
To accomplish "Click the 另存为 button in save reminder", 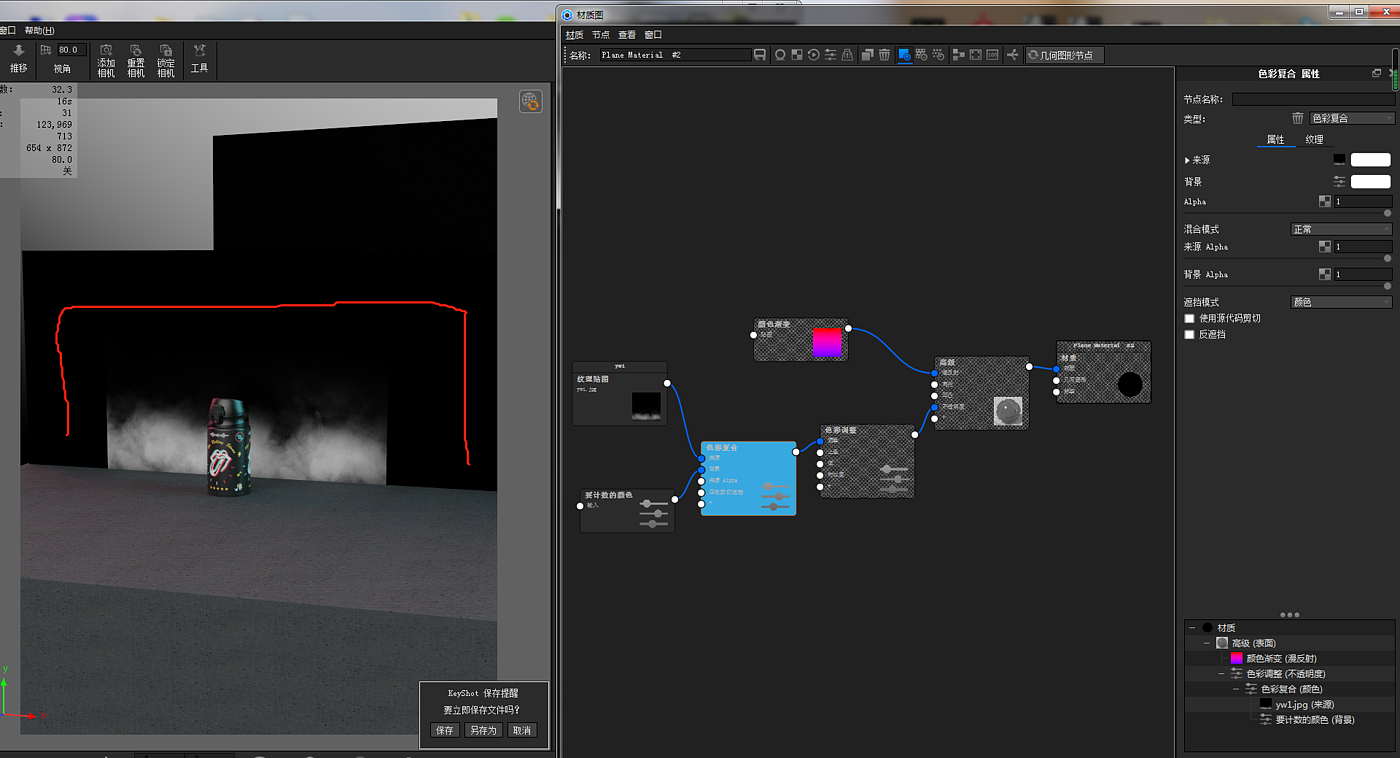I will (482, 730).
